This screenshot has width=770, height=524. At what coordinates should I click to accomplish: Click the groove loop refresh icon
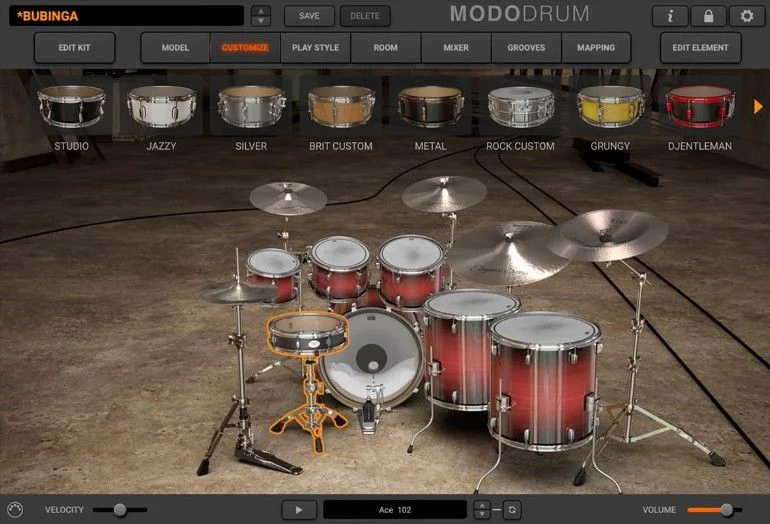[512, 510]
